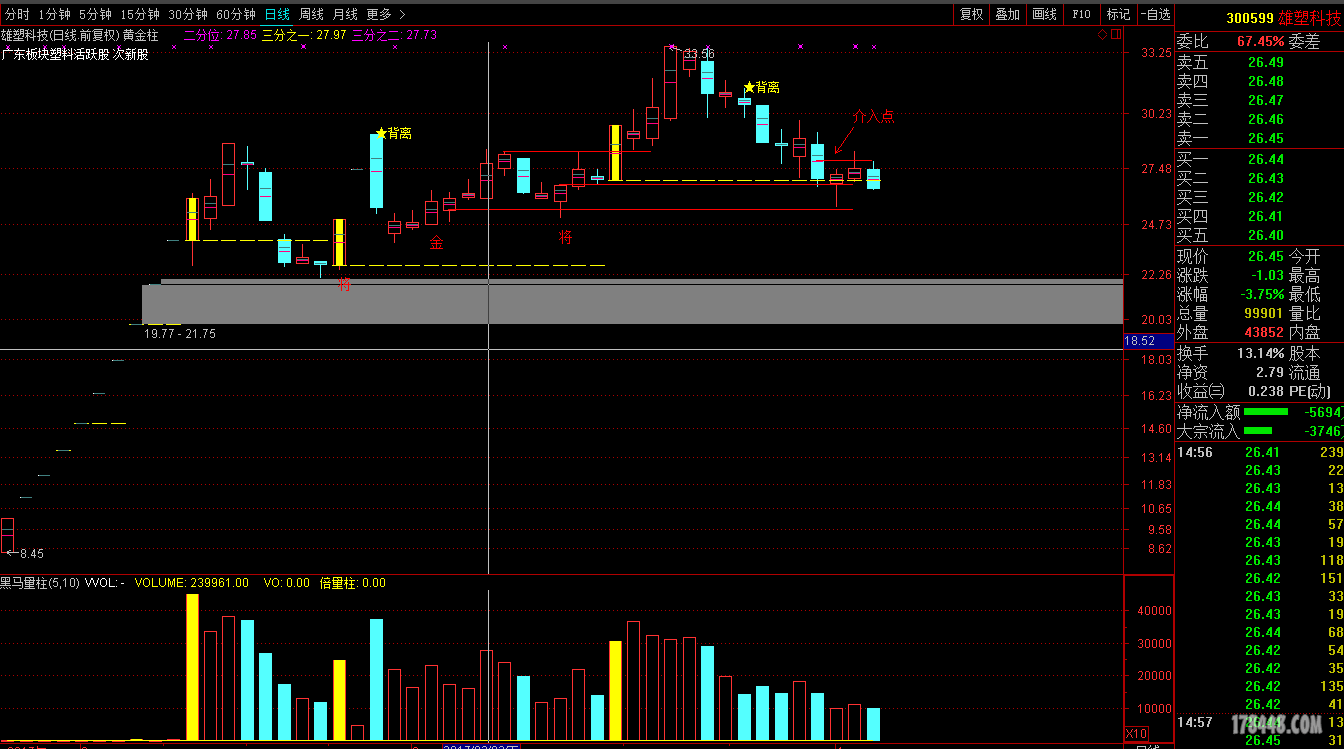The image size is (1344, 749).
Task: Remove stock via -自选 button
Action: click(1154, 14)
